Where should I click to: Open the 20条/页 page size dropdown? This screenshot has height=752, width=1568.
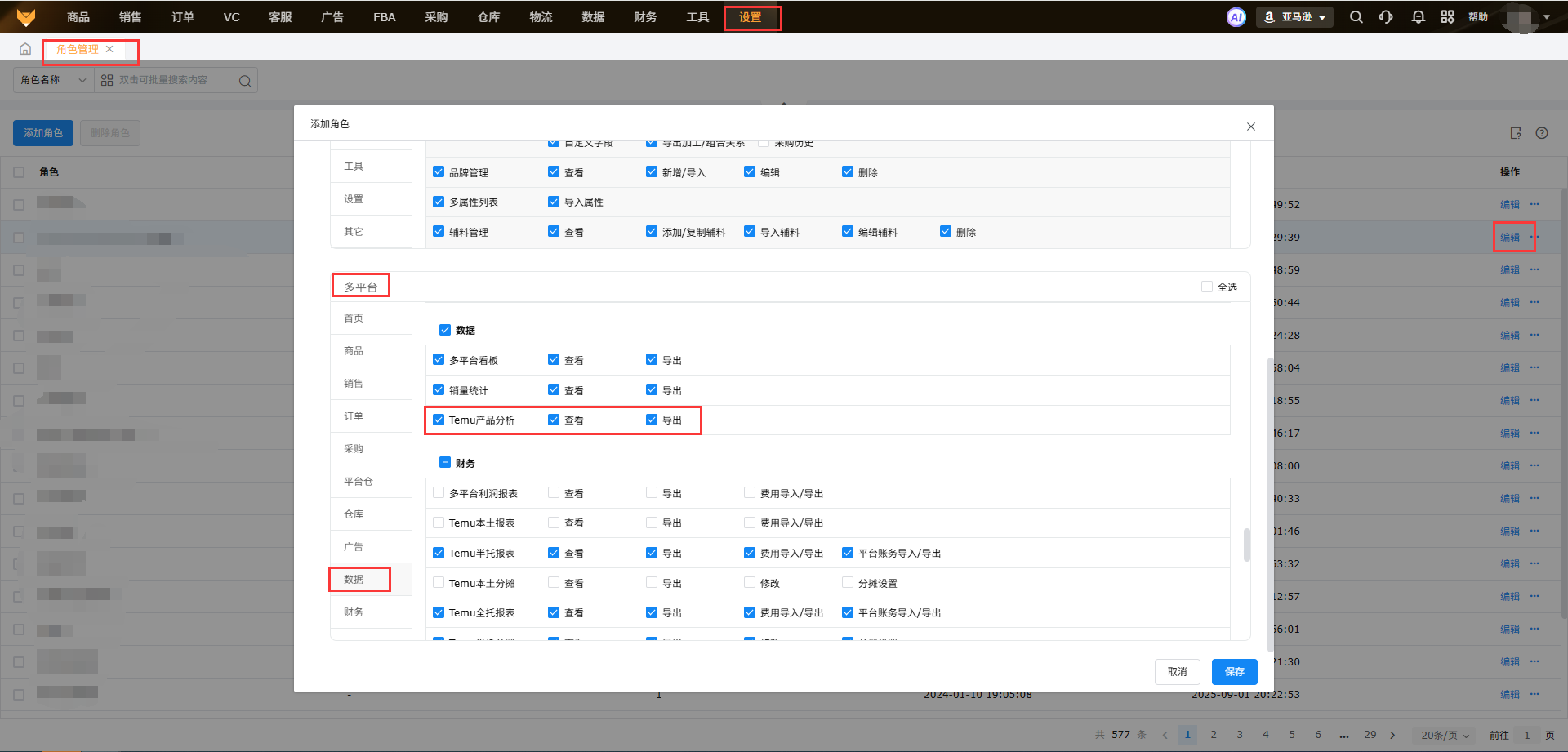(x=1445, y=735)
